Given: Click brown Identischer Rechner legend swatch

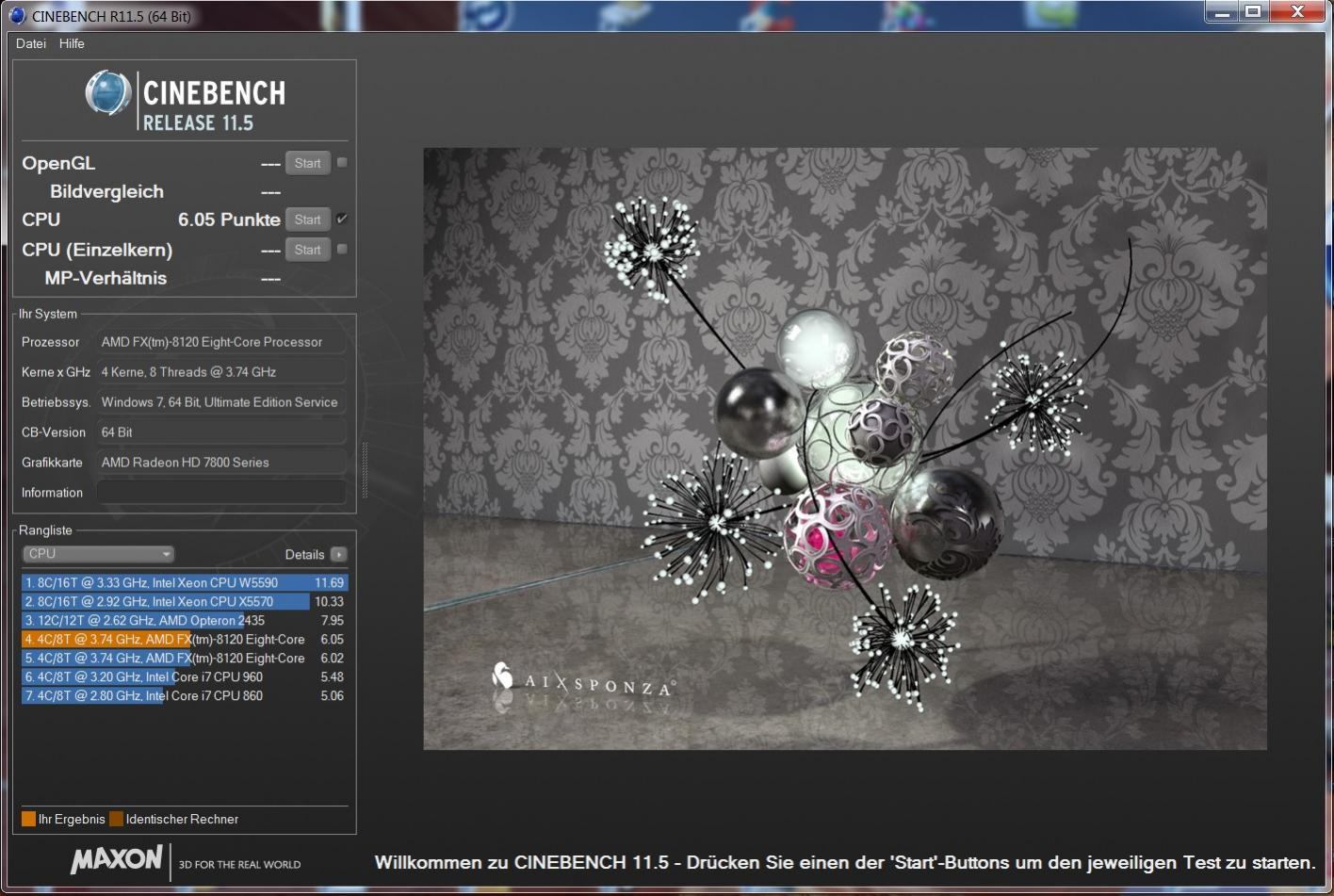Looking at the screenshot, I should [116, 819].
